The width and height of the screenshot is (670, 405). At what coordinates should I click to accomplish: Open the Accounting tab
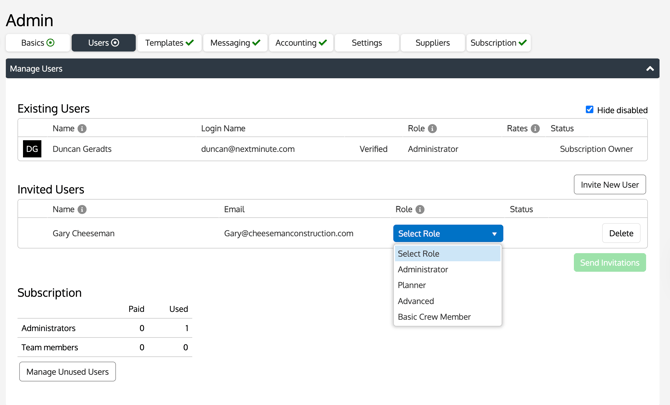click(301, 43)
